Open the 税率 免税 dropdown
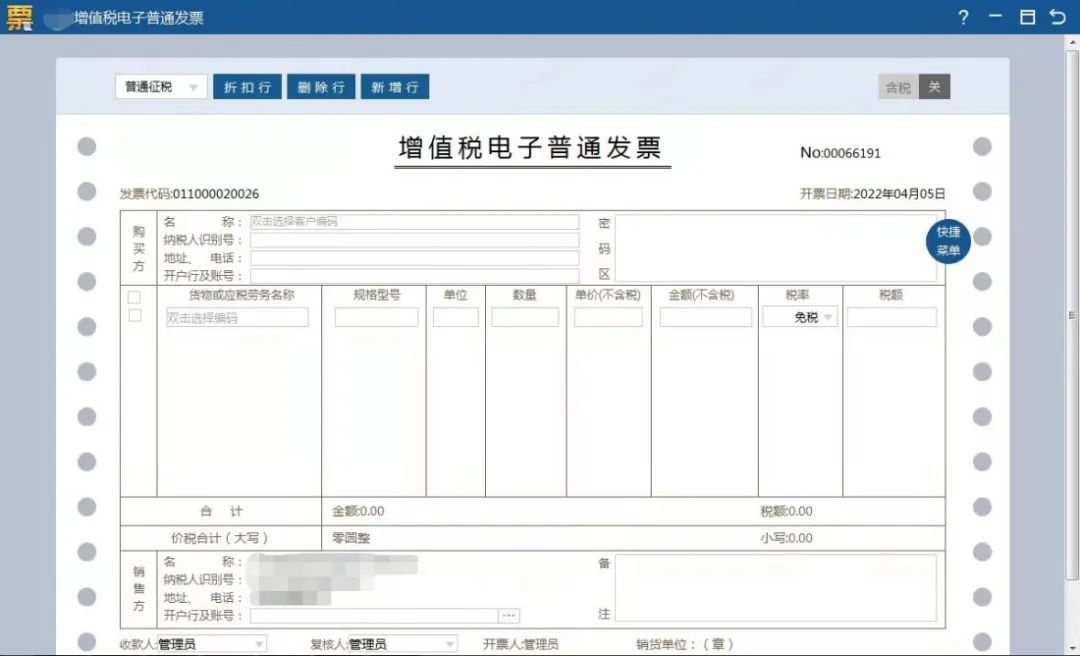1080x656 pixels. click(x=800, y=317)
